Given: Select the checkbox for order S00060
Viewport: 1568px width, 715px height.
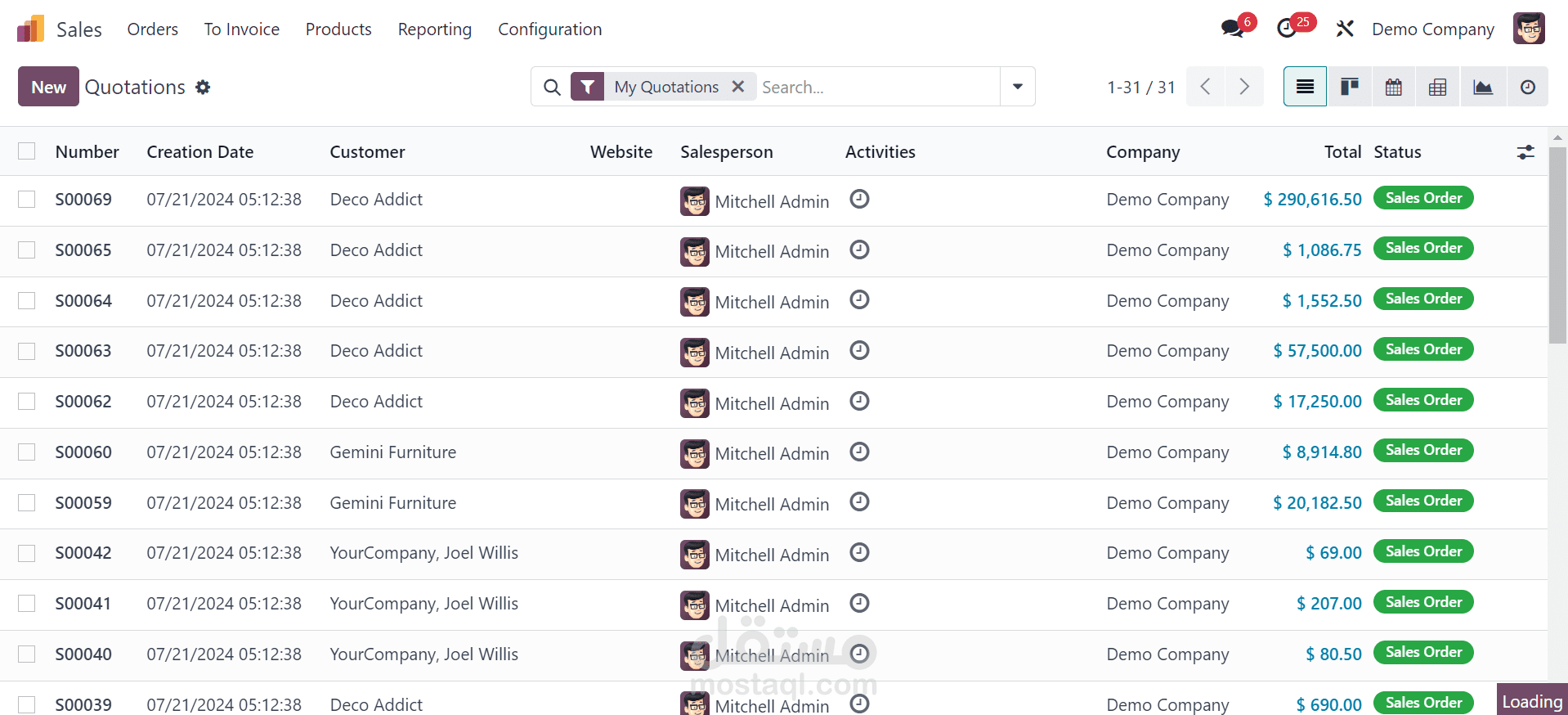Looking at the screenshot, I should click(x=27, y=452).
